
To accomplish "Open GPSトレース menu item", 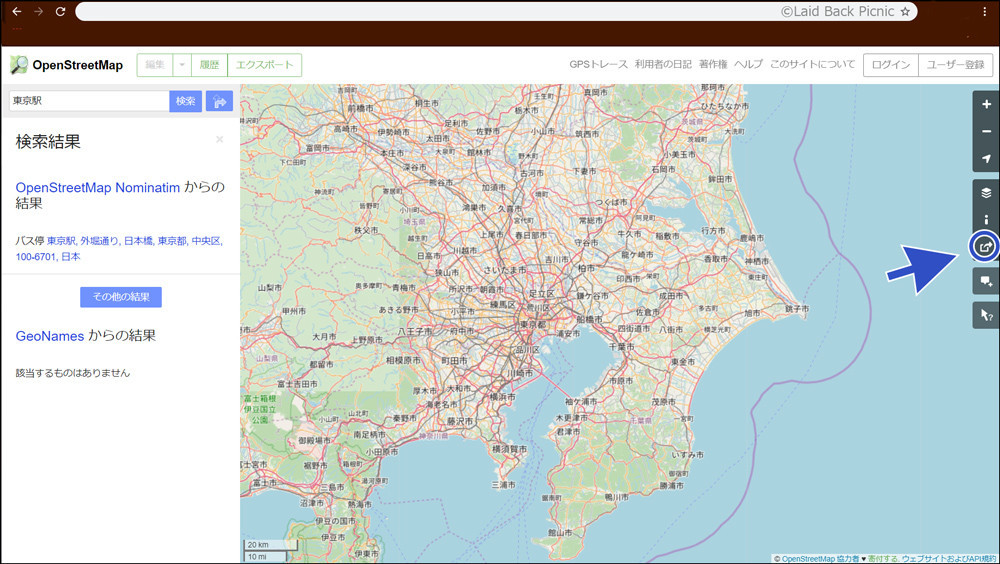I will pyautogui.click(x=598, y=64).
